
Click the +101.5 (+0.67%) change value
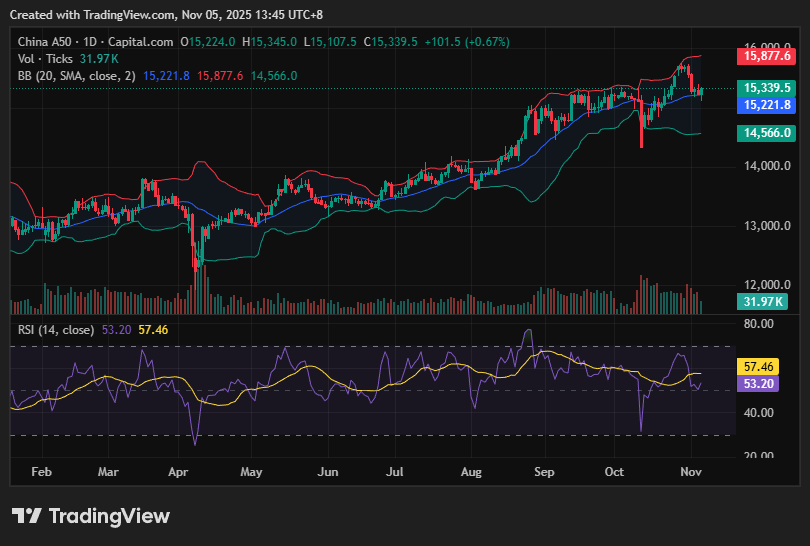[467, 41]
